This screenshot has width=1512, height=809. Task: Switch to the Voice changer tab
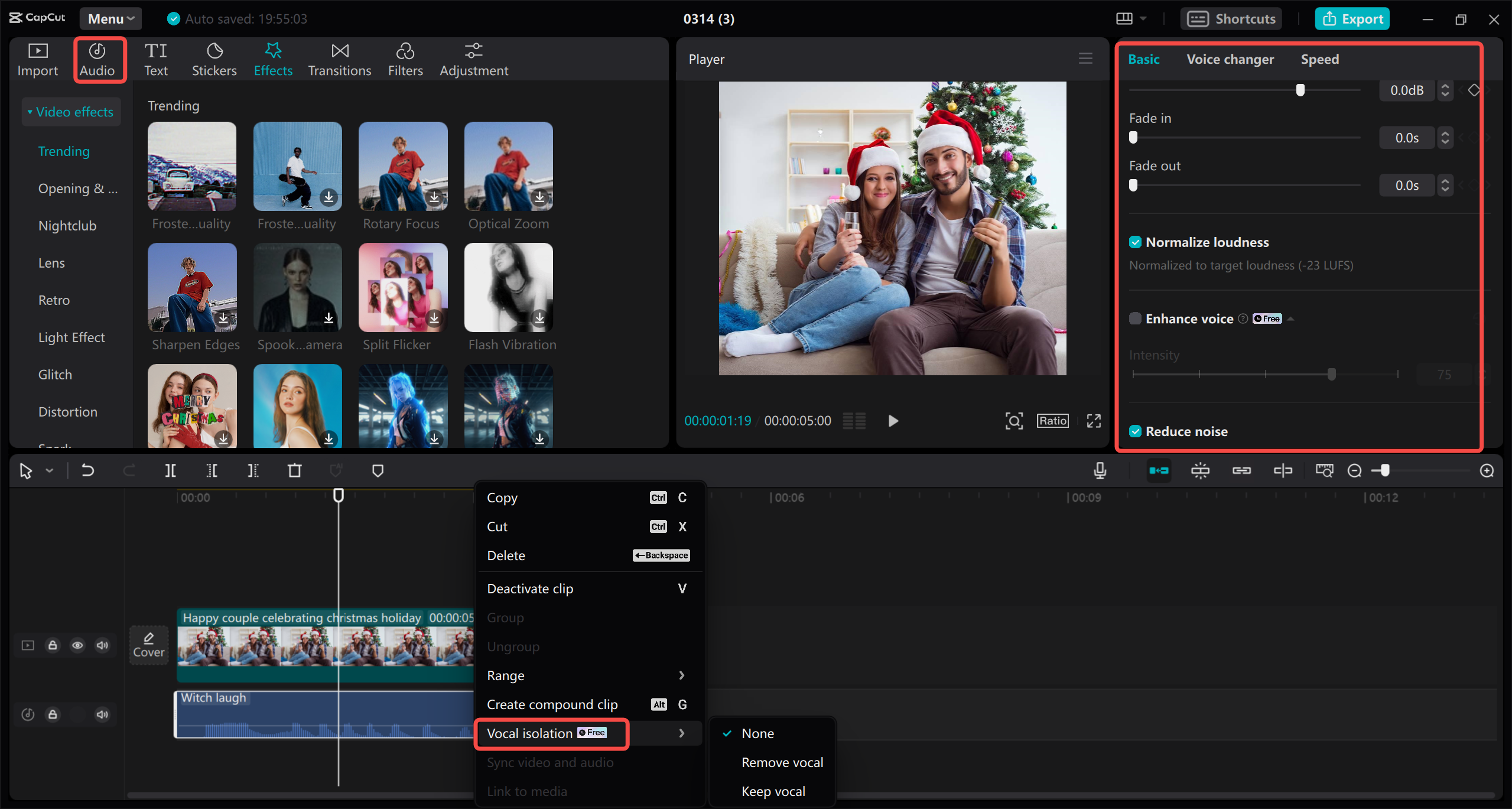1229,59
